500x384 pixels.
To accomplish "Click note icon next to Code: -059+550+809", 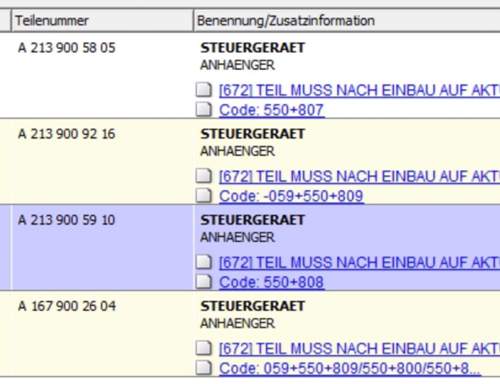I will (x=204, y=195).
